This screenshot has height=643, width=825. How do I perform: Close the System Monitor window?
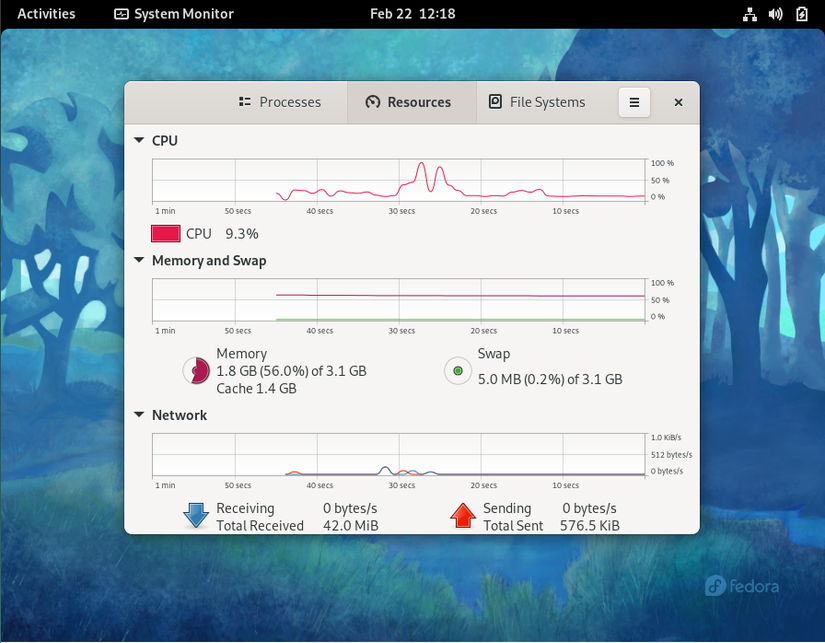pos(678,102)
